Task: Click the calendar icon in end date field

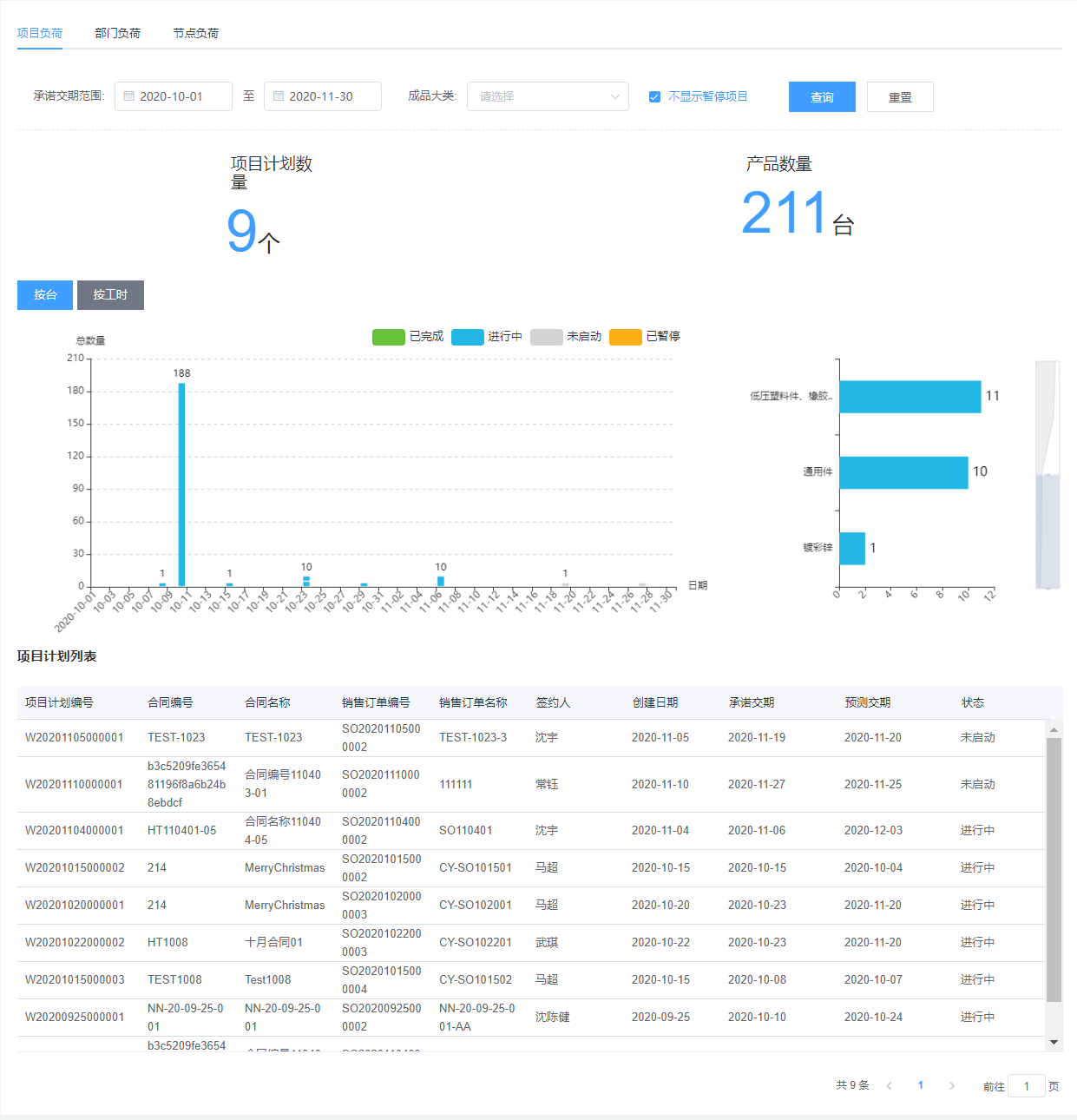Action: point(279,96)
